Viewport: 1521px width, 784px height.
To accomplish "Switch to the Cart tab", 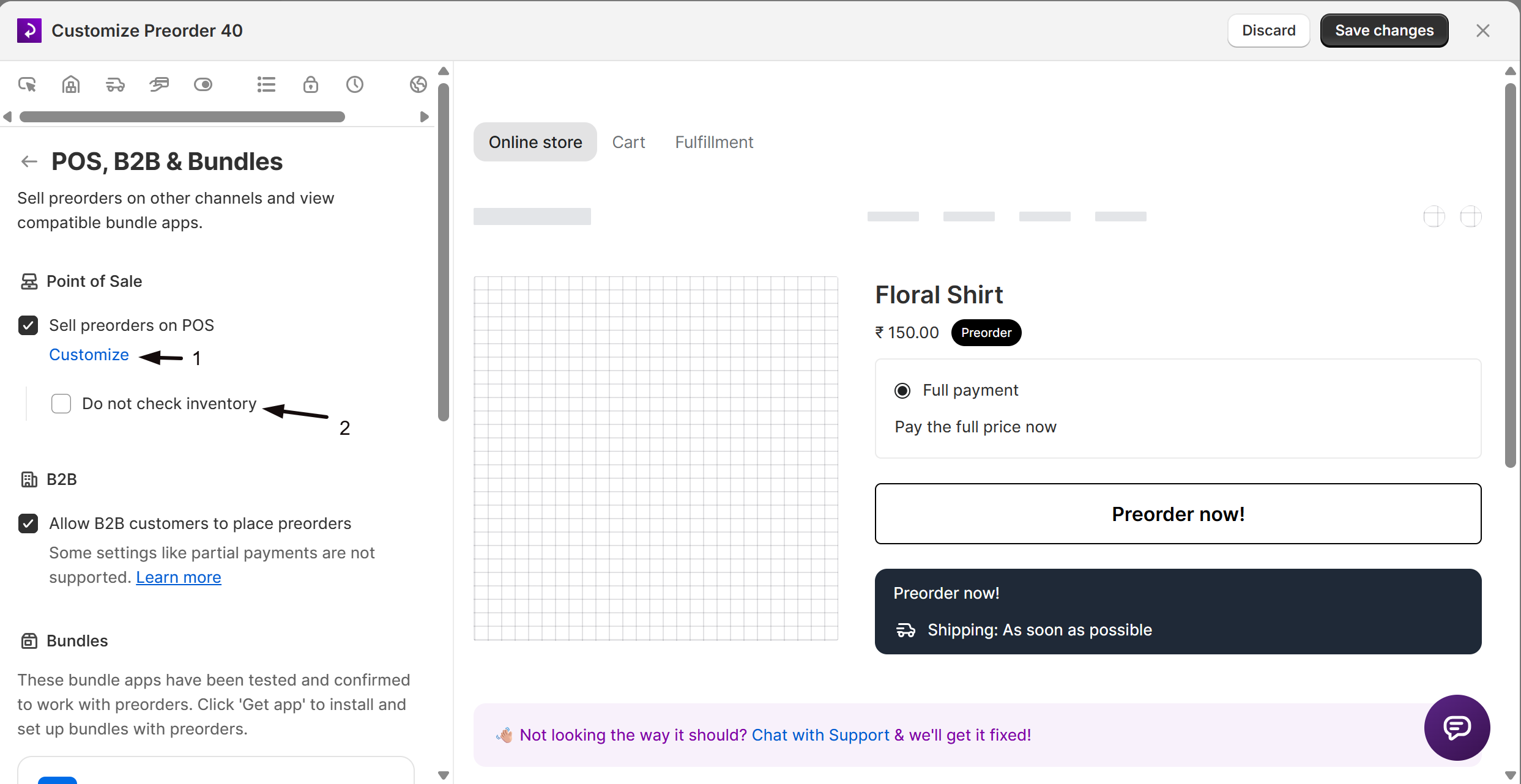I will tap(628, 142).
